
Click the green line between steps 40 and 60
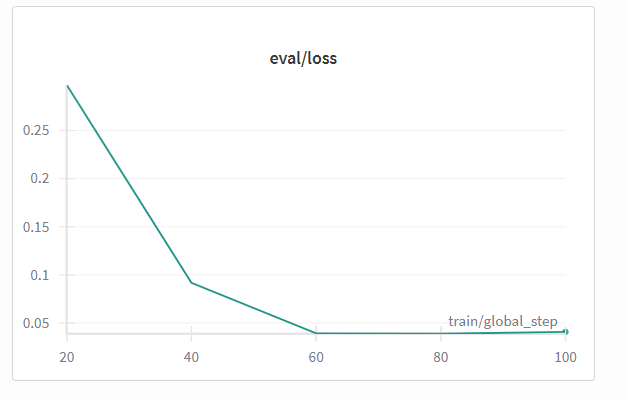(x=254, y=308)
